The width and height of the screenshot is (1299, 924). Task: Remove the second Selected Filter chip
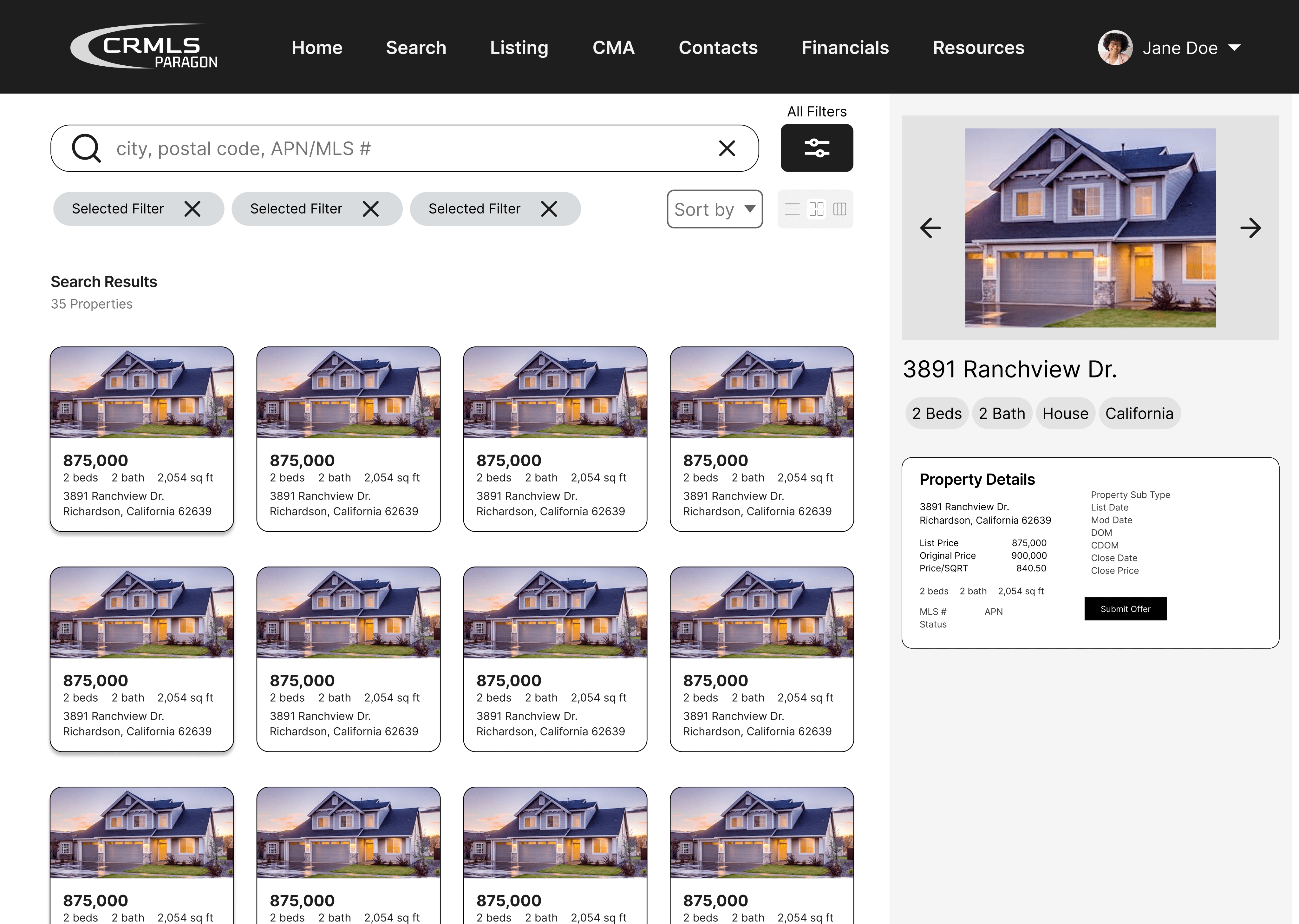click(x=371, y=209)
